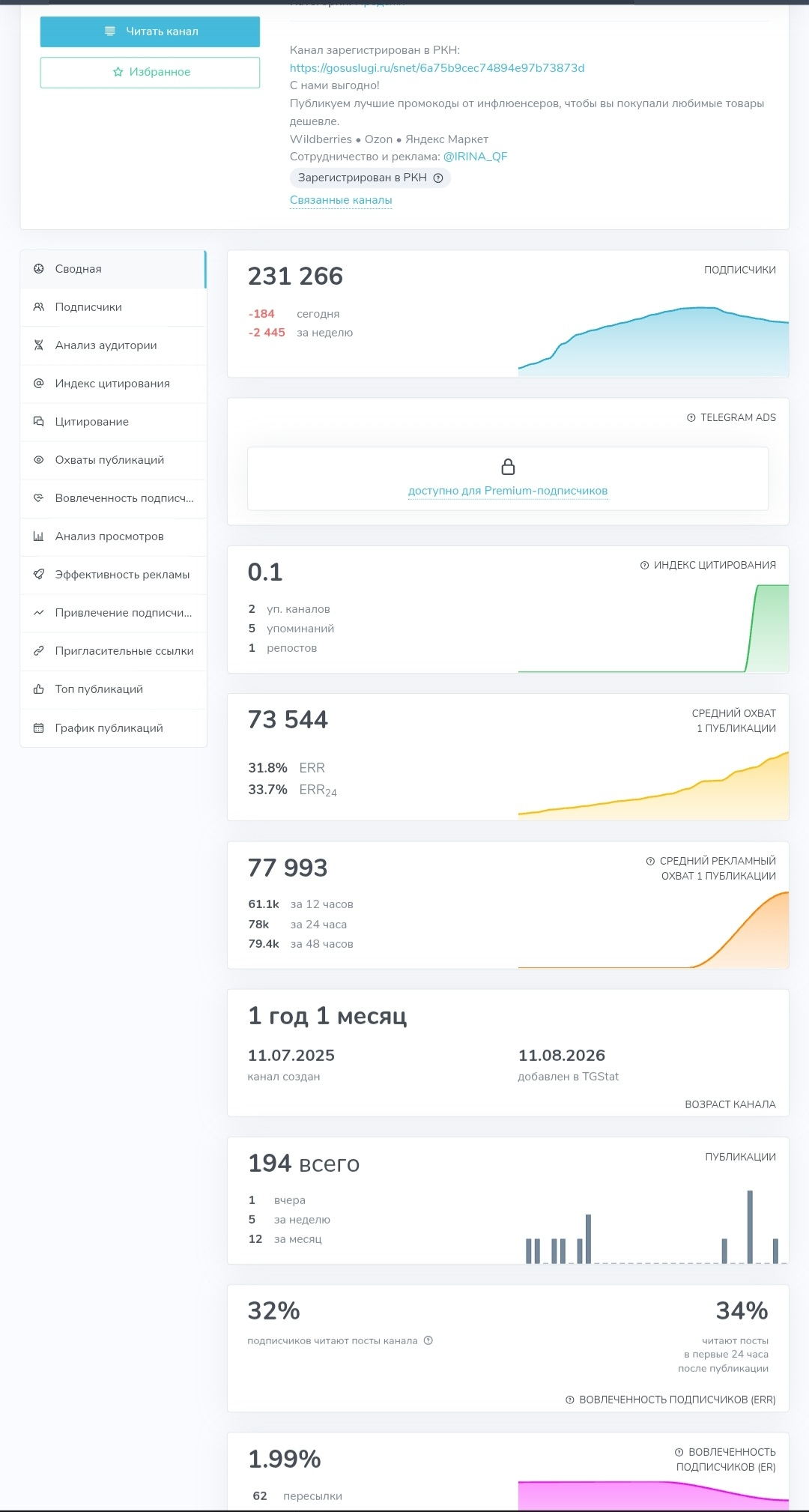Click the lock icon in Telegram Ads card
This screenshot has width=809, height=1512.
pyautogui.click(x=508, y=467)
